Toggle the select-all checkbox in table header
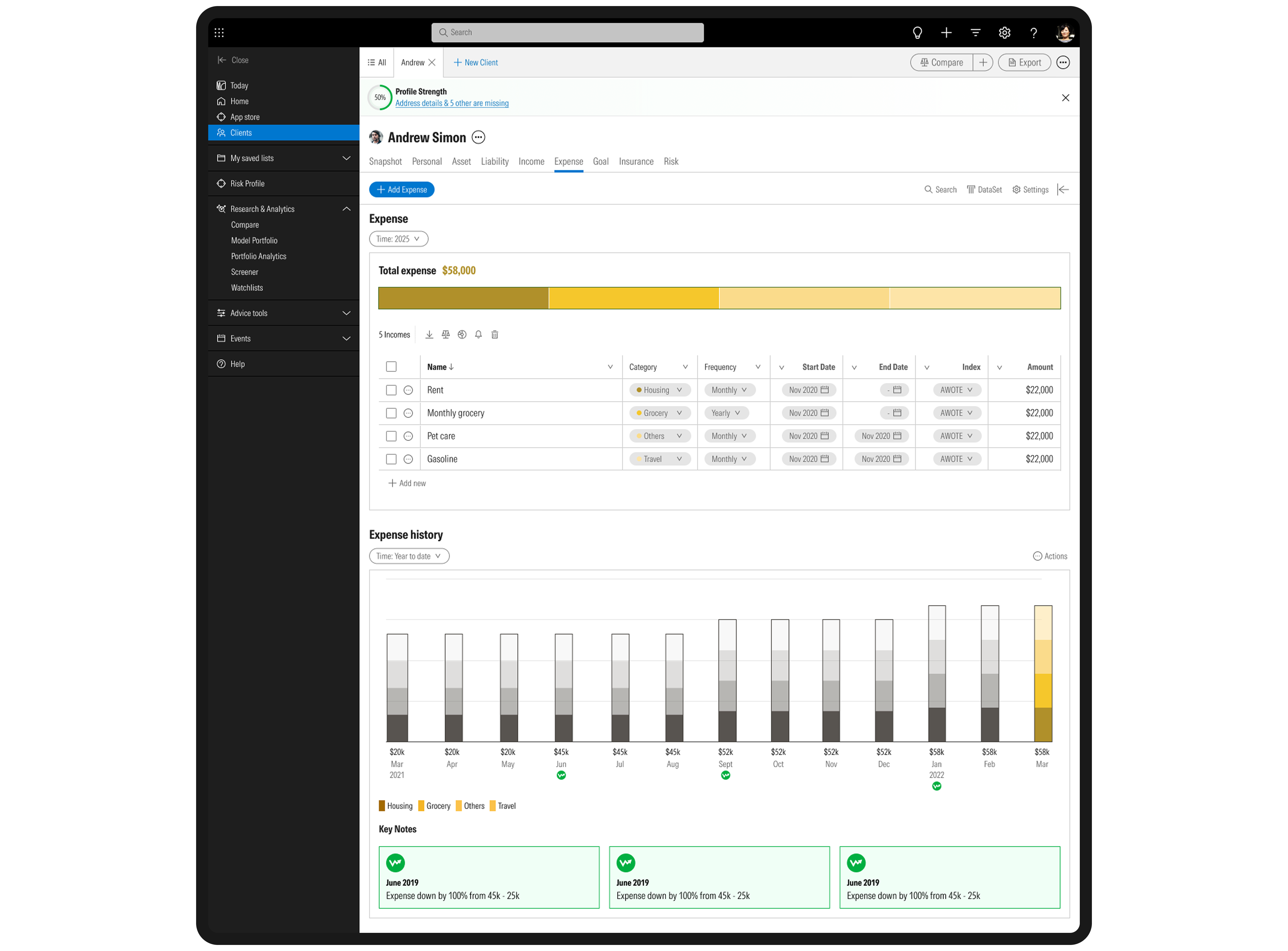 (391, 367)
